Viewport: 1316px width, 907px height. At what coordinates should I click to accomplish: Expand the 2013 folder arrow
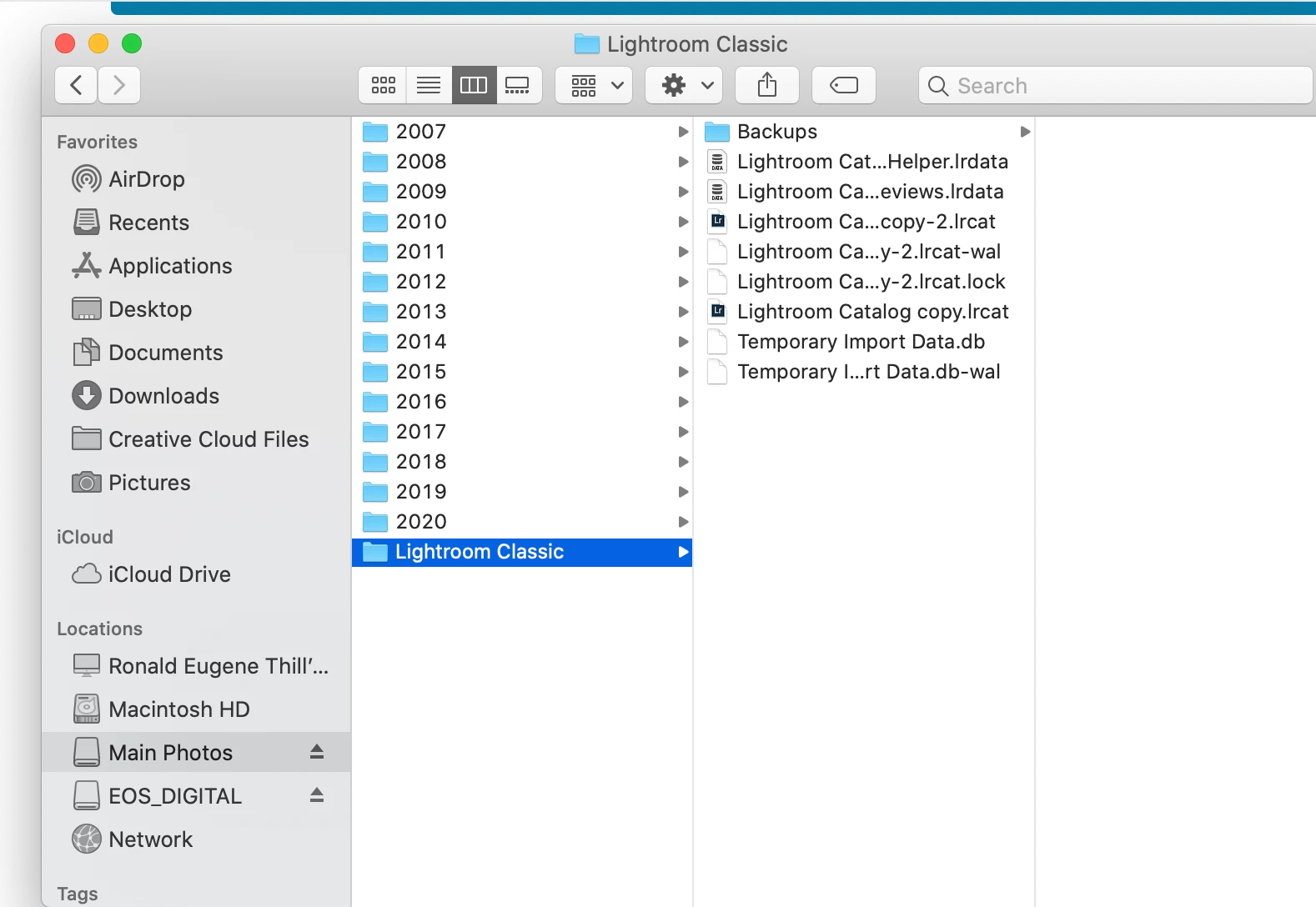(x=683, y=312)
